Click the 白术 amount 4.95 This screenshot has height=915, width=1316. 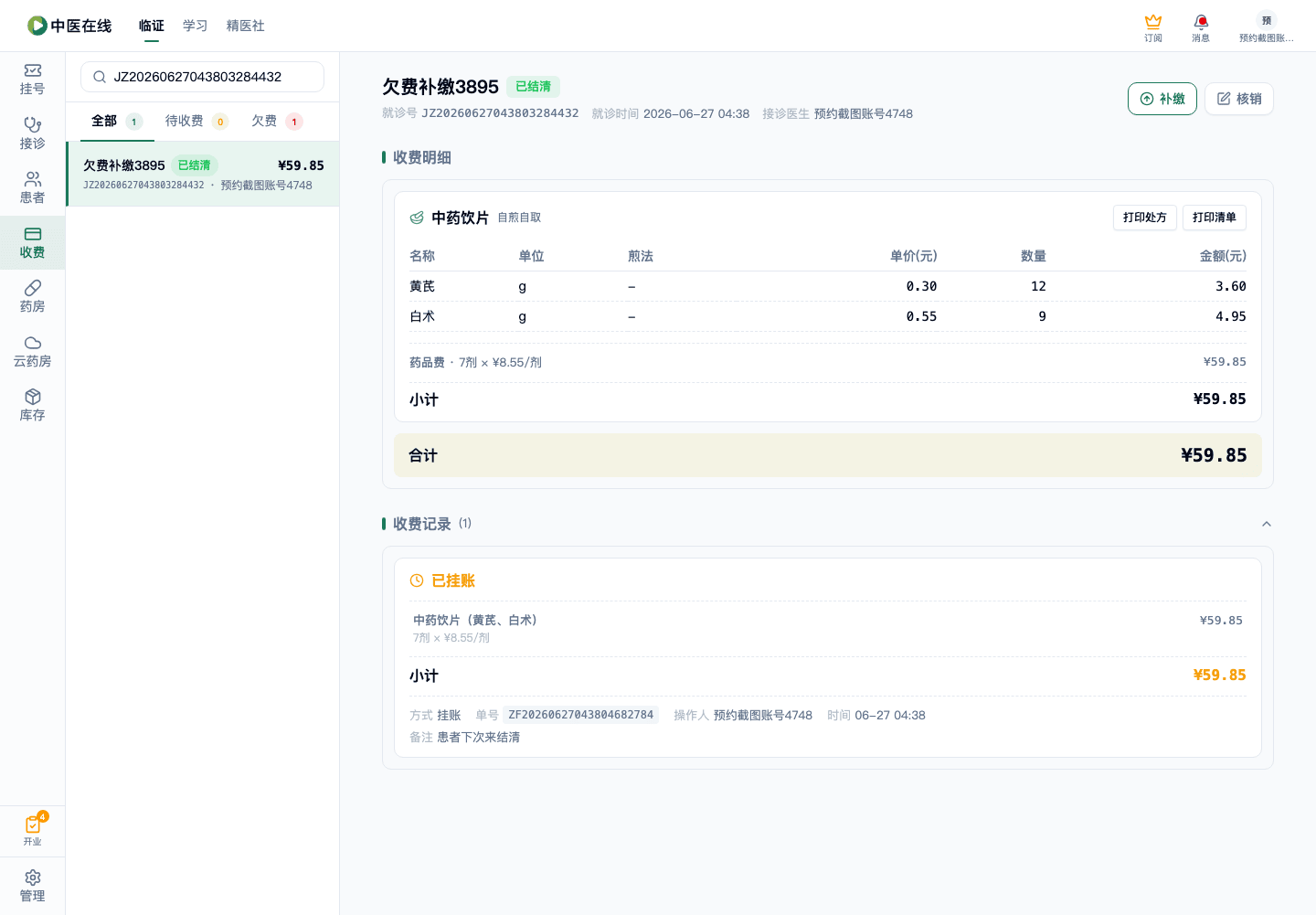1231,316
